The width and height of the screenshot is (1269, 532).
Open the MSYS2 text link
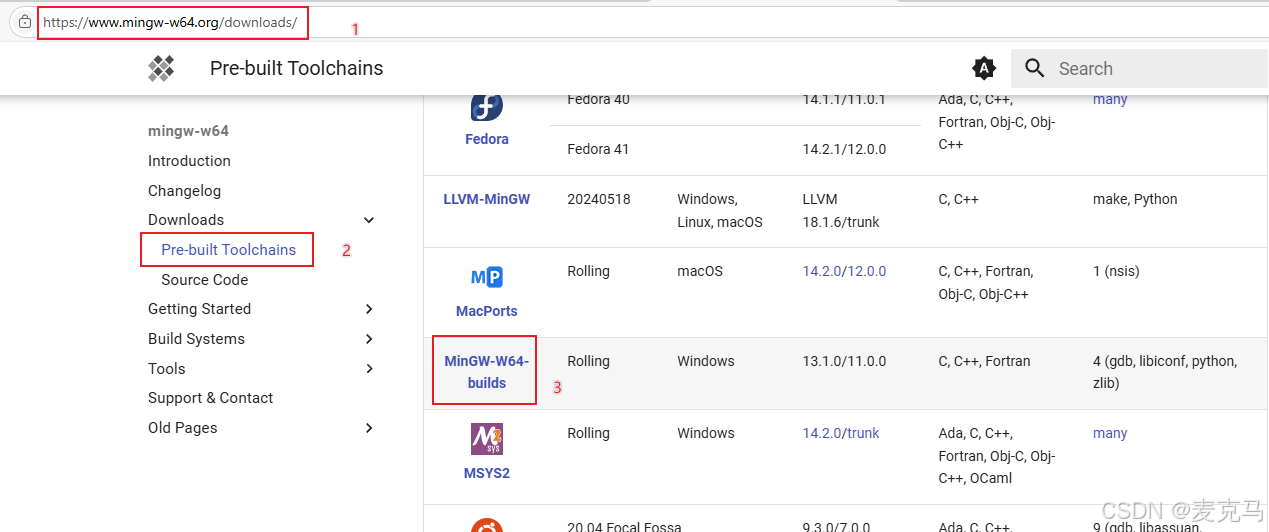[487, 473]
